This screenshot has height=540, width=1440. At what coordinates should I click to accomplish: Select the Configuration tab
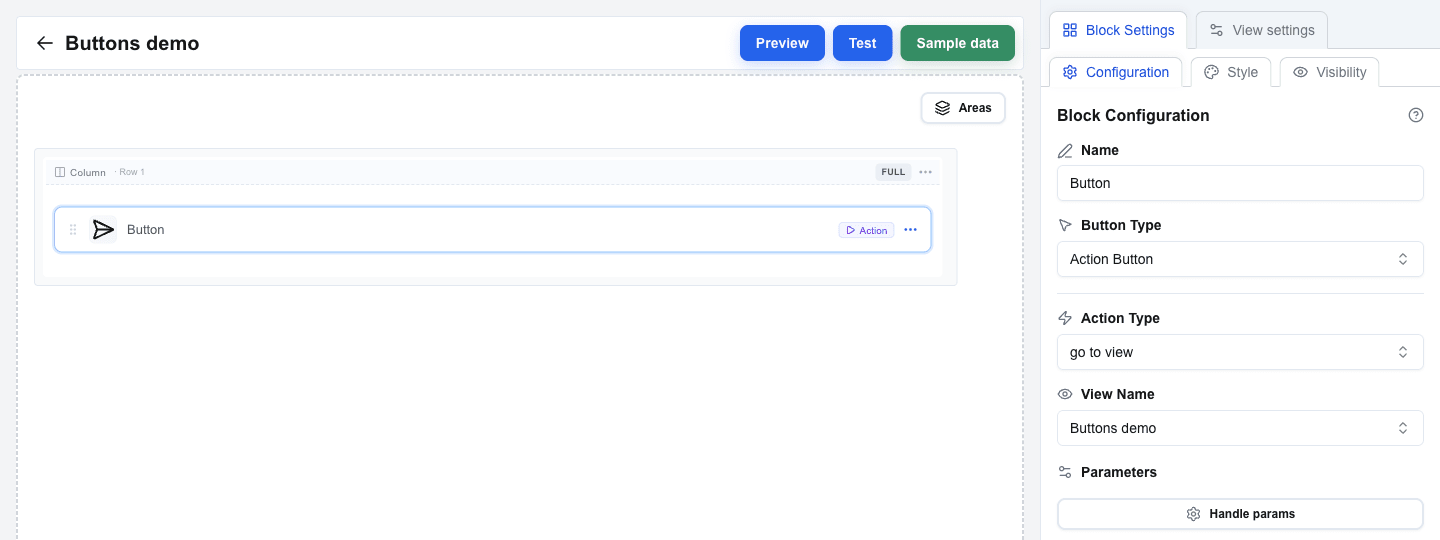coord(1115,72)
